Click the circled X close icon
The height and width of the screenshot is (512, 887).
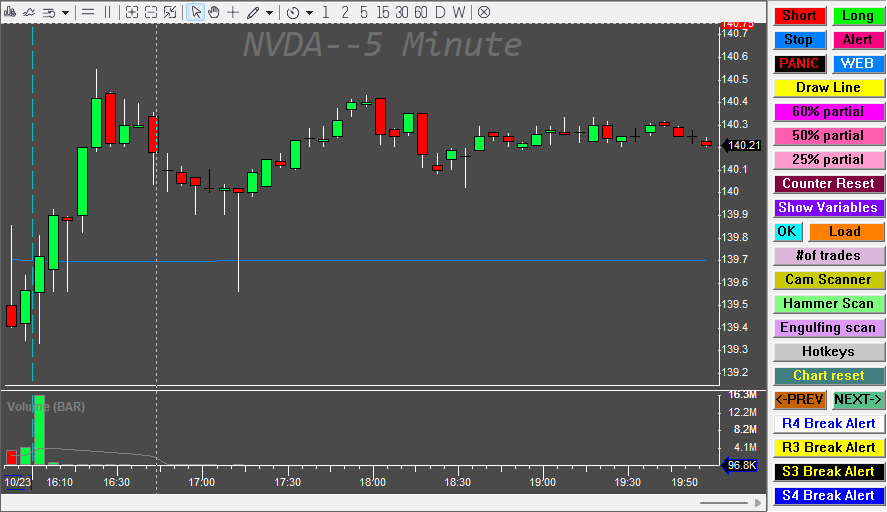click(484, 12)
